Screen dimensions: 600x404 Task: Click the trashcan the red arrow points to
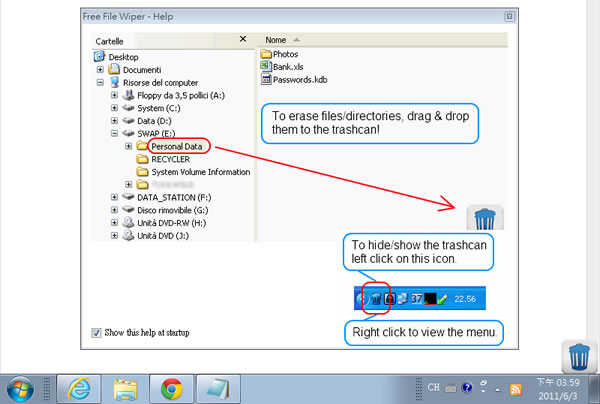click(484, 219)
